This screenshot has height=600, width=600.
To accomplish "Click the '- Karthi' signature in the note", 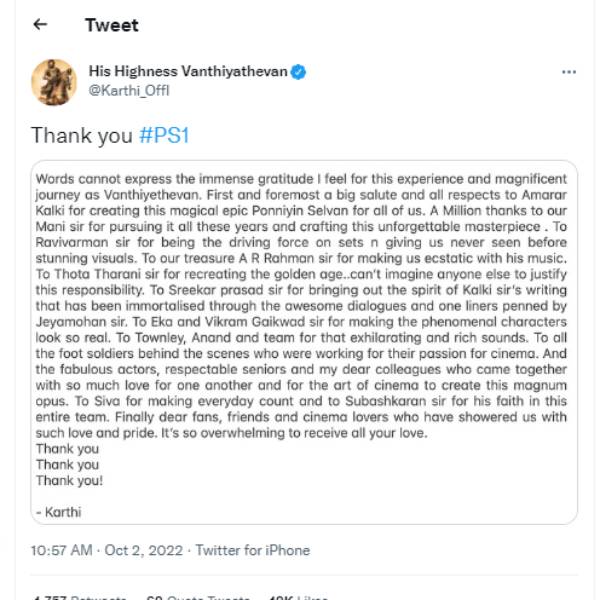I will click(x=58, y=511).
